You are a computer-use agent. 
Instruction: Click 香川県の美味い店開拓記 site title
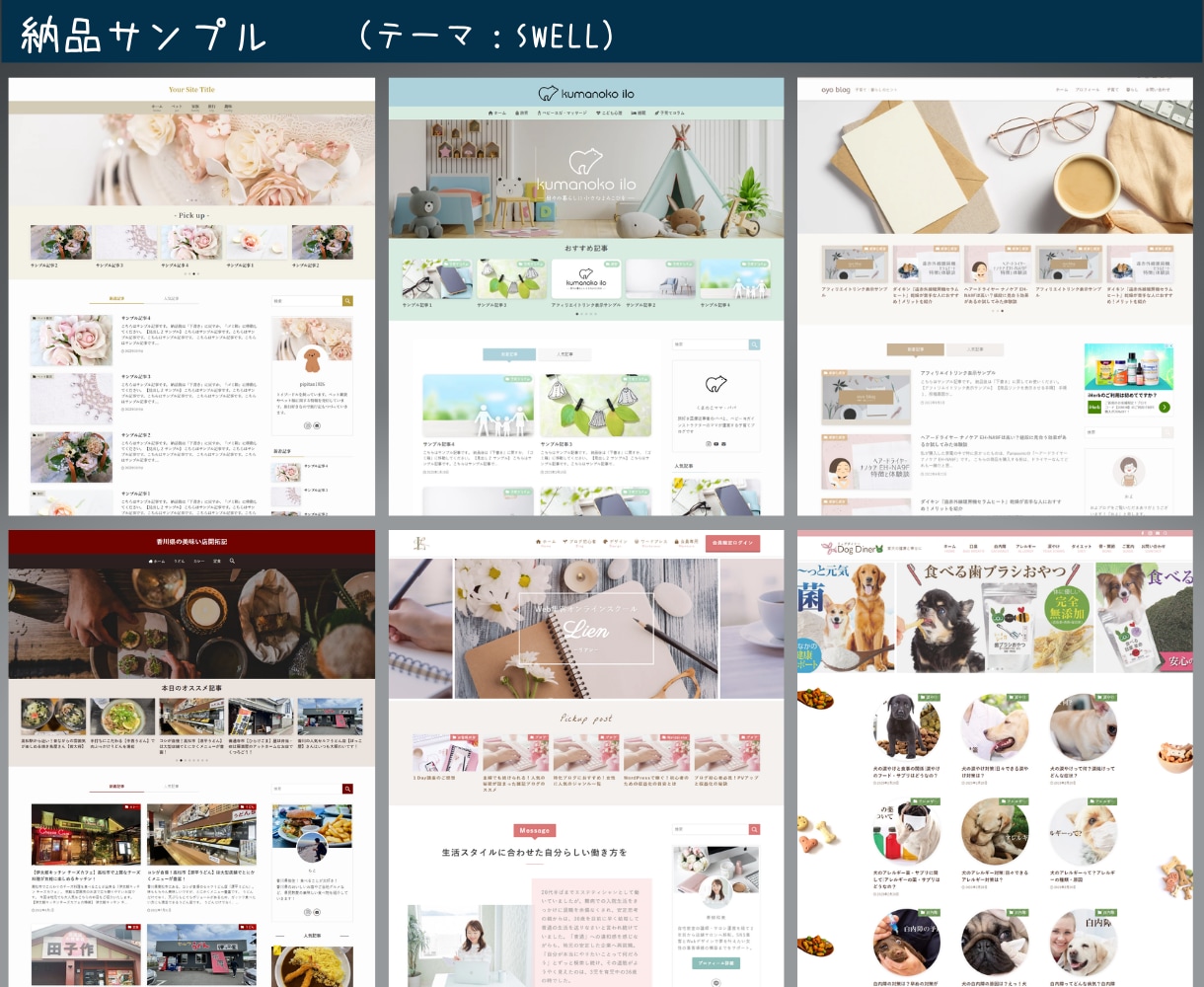[191, 542]
